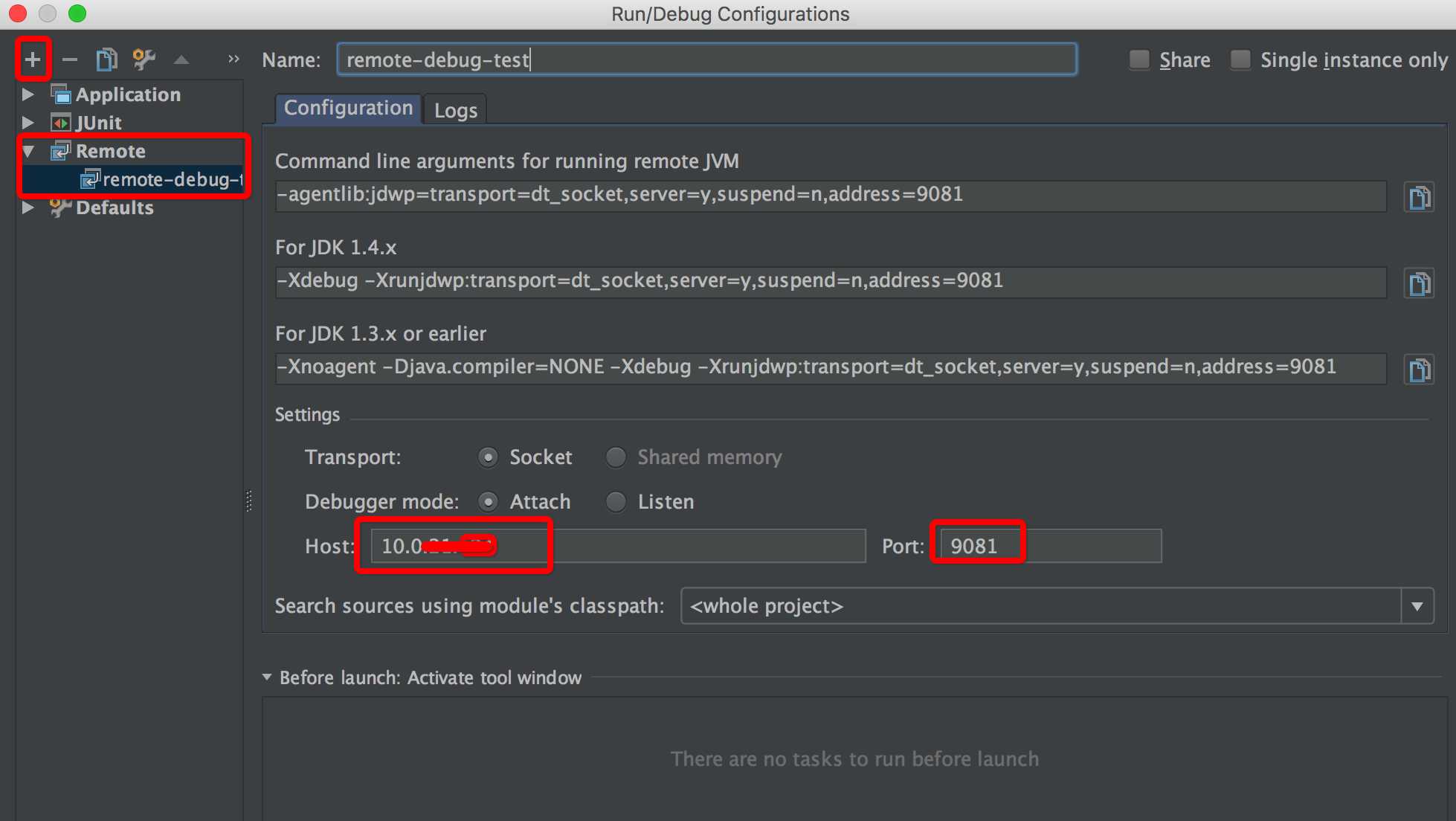Choose Attach debugger mode
This screenshot has width=1456, height=821.
488,502
